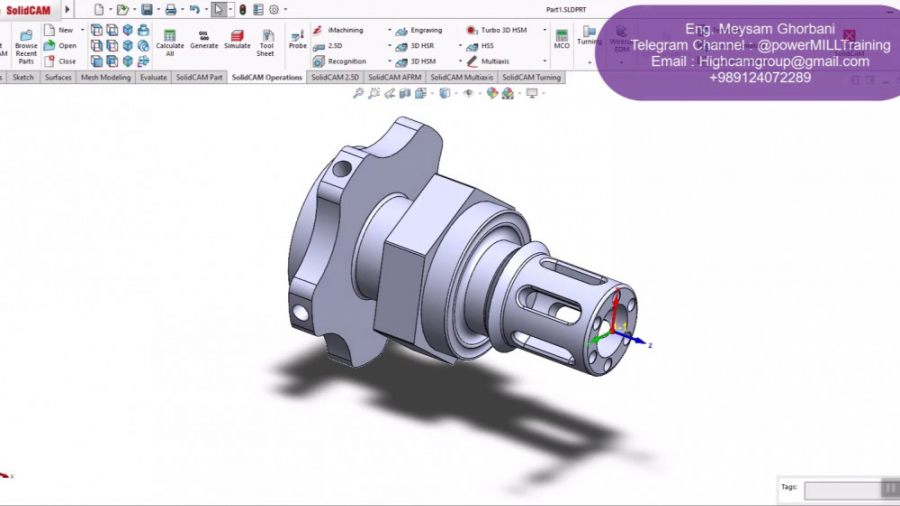The height and width of the screenshot is (506, 900).
Task: Switch to the Surfaces tab
Action: [58, 77]
